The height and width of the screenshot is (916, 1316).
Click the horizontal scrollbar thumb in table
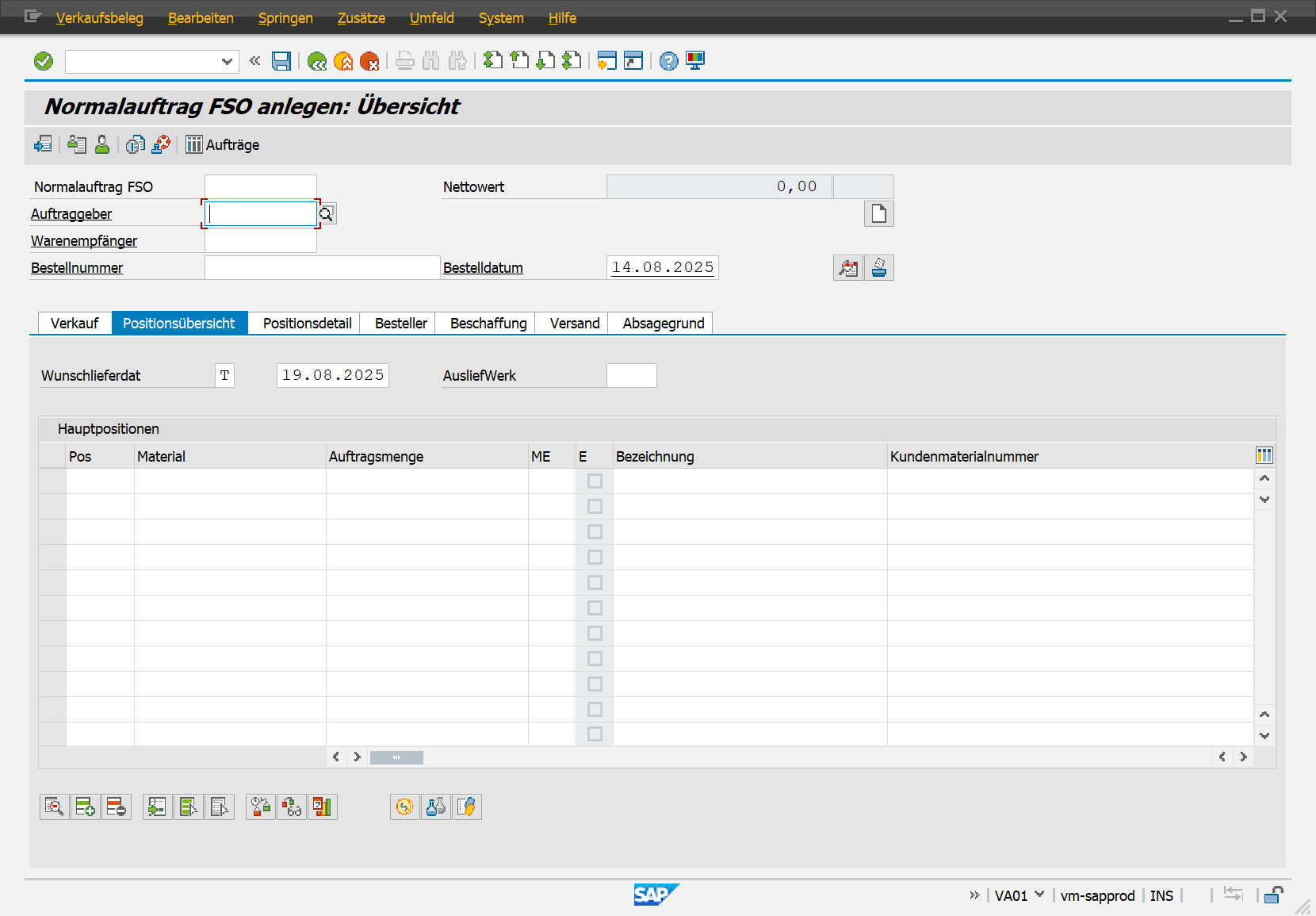396,757
